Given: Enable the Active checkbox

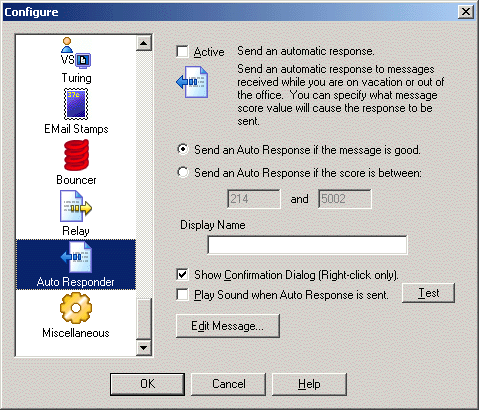Looking at the screenshot, I should coord(182,52).
